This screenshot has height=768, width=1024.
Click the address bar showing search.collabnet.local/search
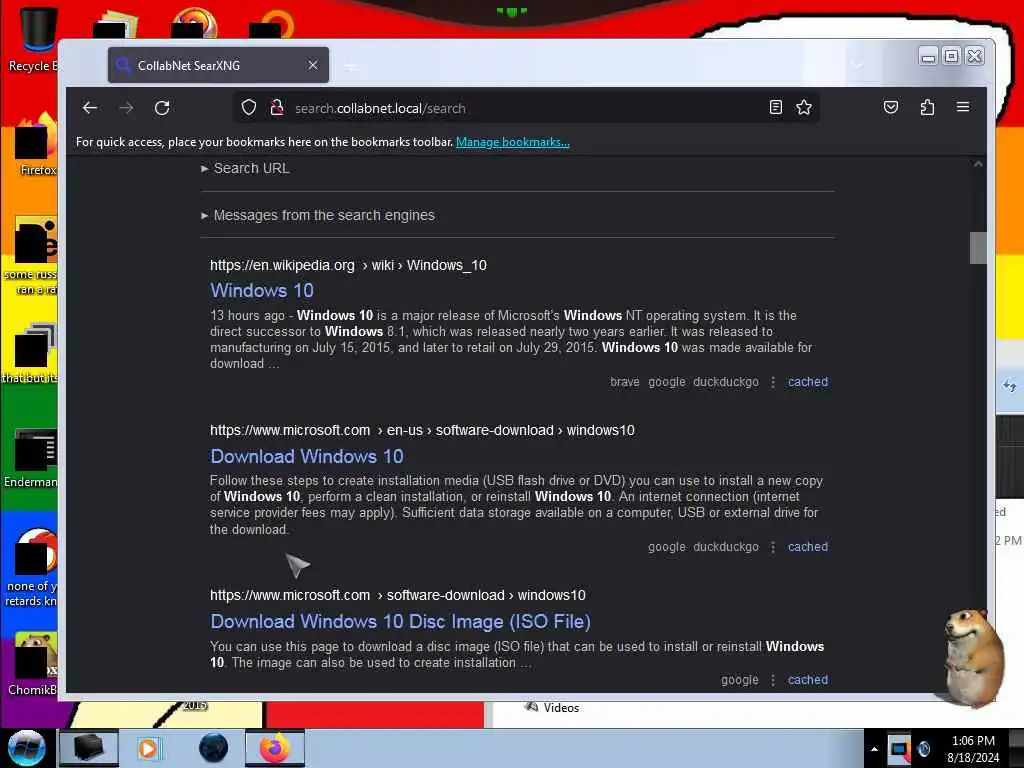[x=526, y=108]
